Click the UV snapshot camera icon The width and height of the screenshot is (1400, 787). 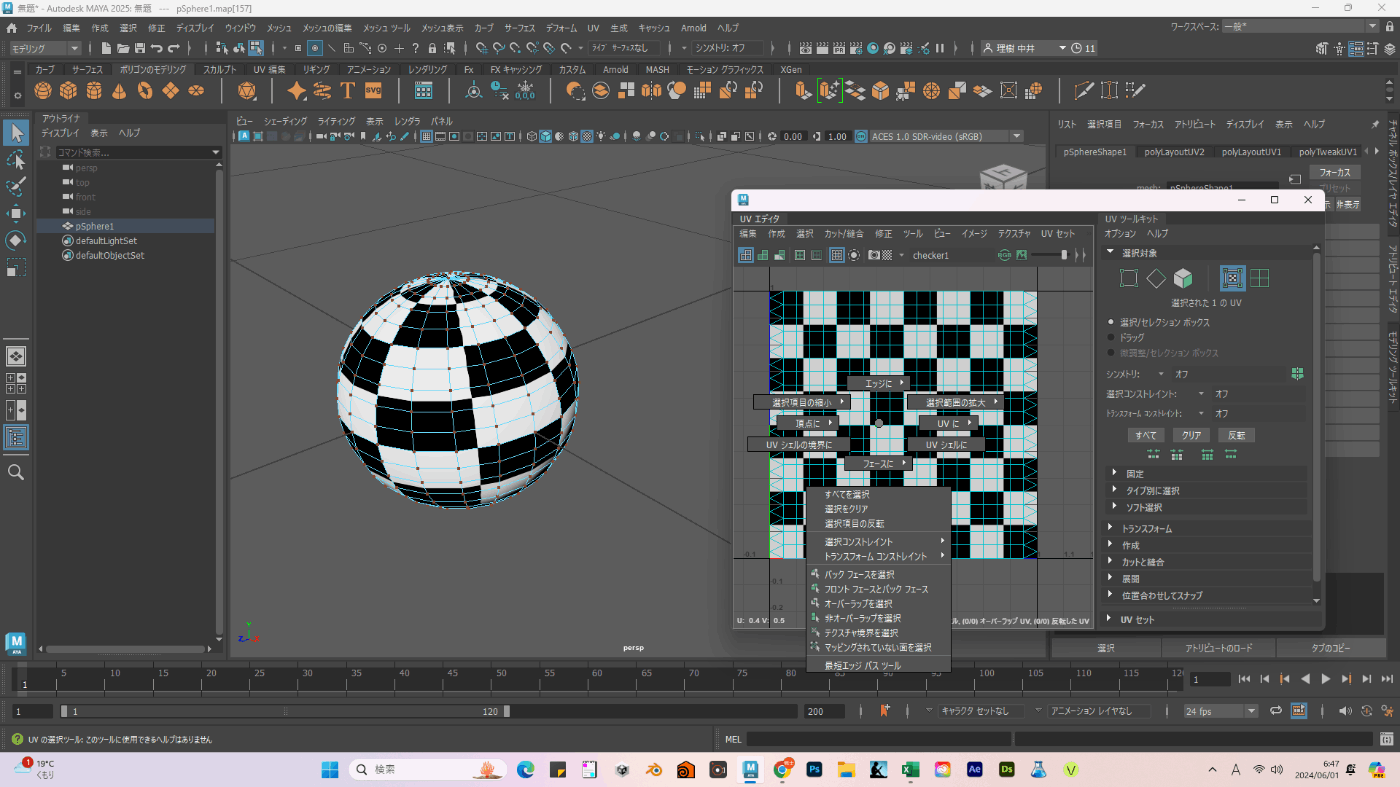[x=873, y=255]
